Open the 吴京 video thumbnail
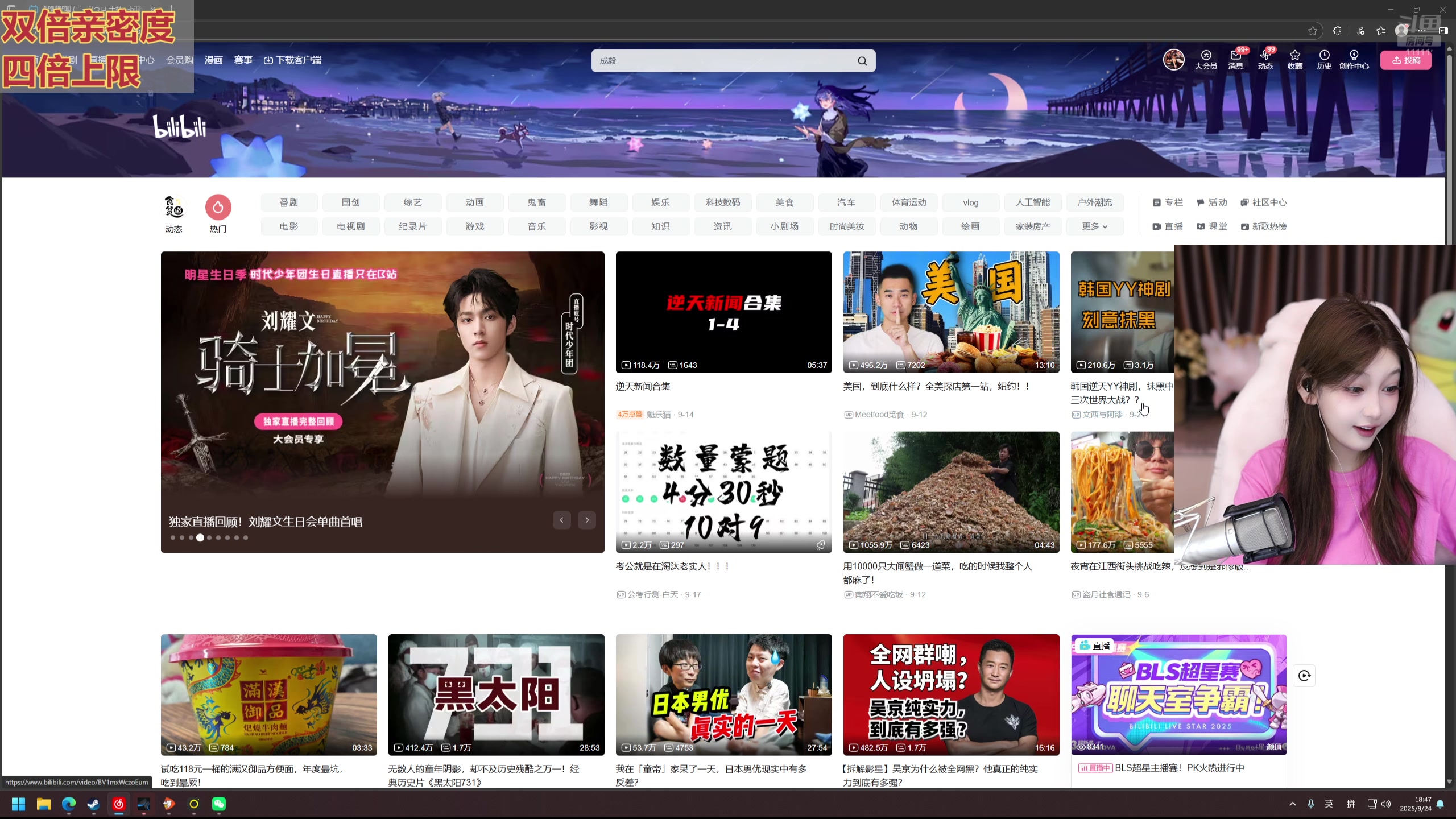The image size is (1456, 819). (x=951, y=694)
